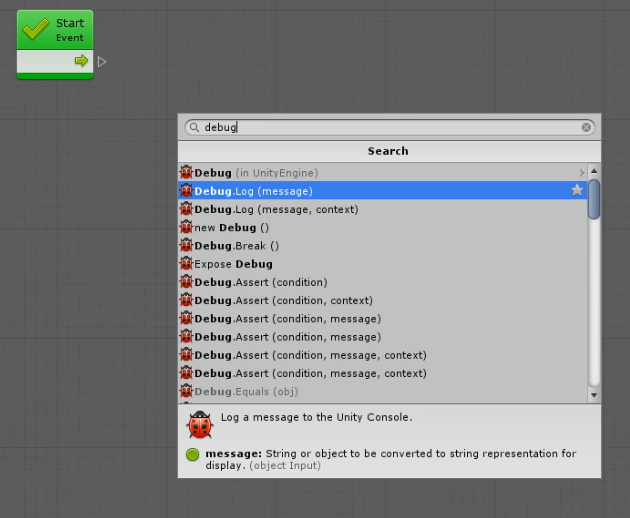Click the magnifying glass icon in search field

(194, 128)
